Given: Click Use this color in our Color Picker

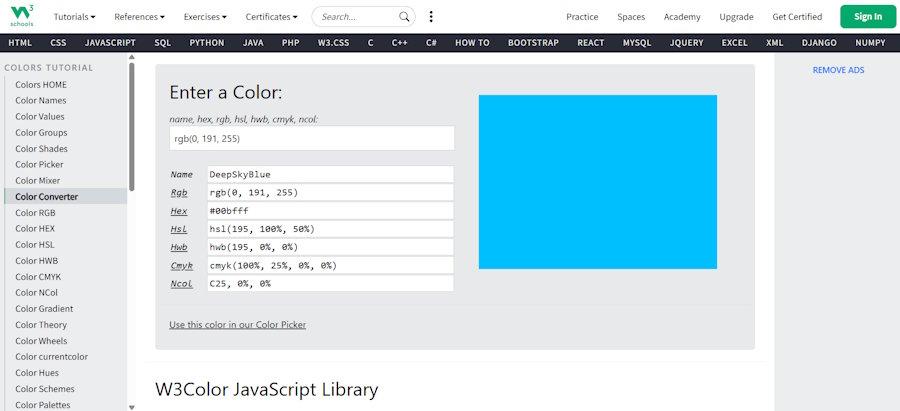Looking at the screenshot, I should coord(238,325).
